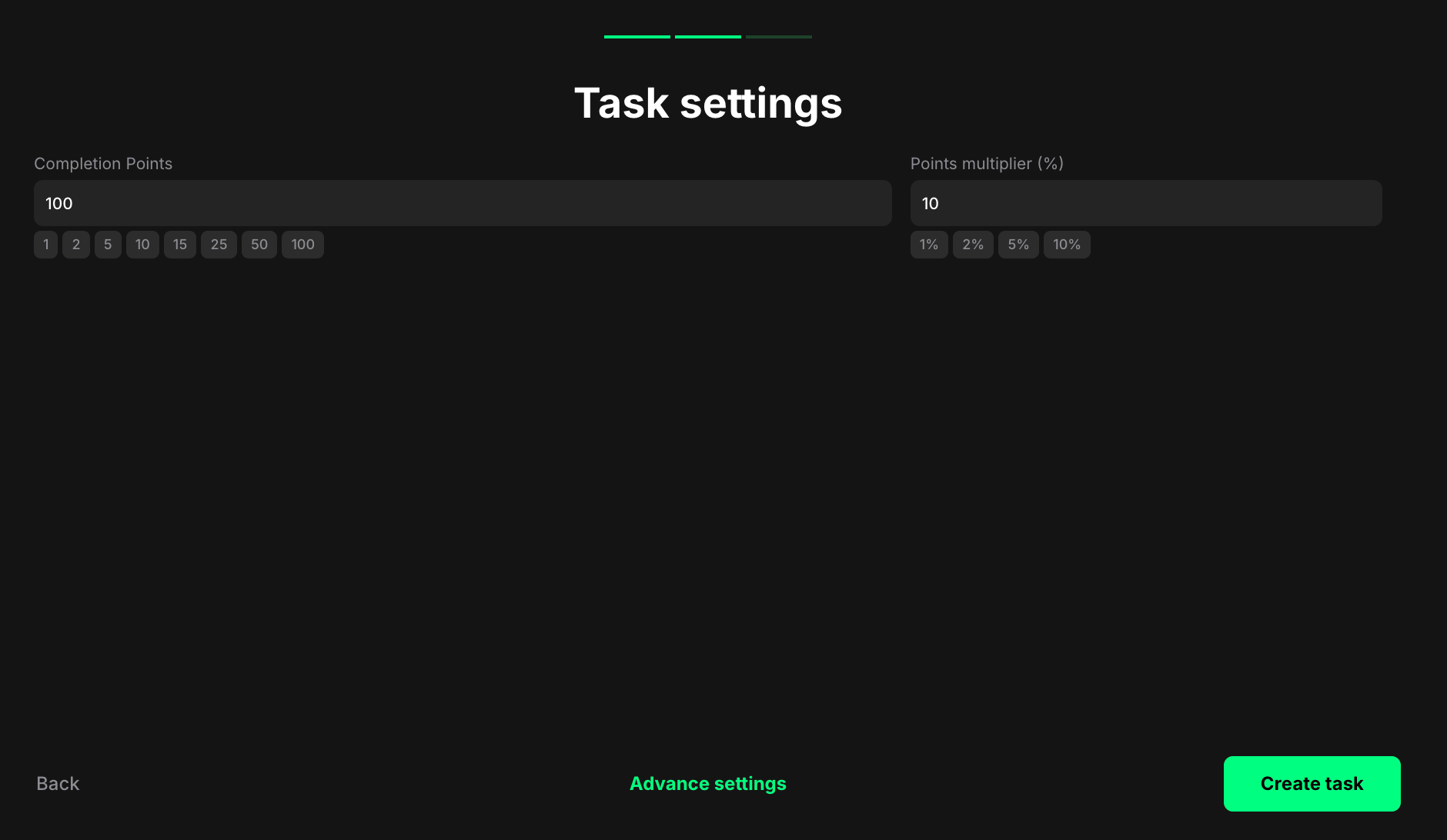Open Advance settings
Screen dimensions: 1447x840
708,784
